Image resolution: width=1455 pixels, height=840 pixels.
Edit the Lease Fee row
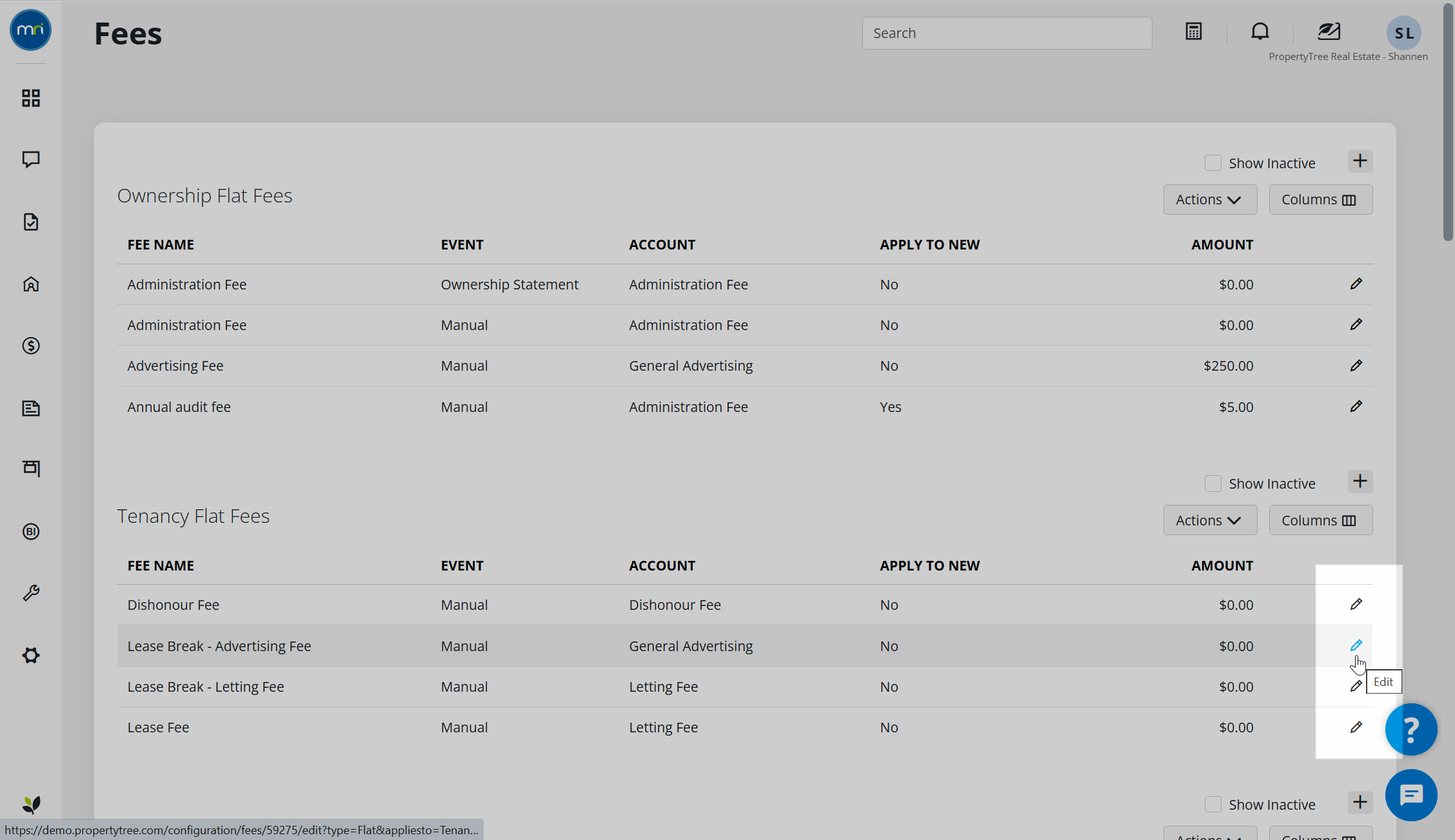click(1356, 727)
